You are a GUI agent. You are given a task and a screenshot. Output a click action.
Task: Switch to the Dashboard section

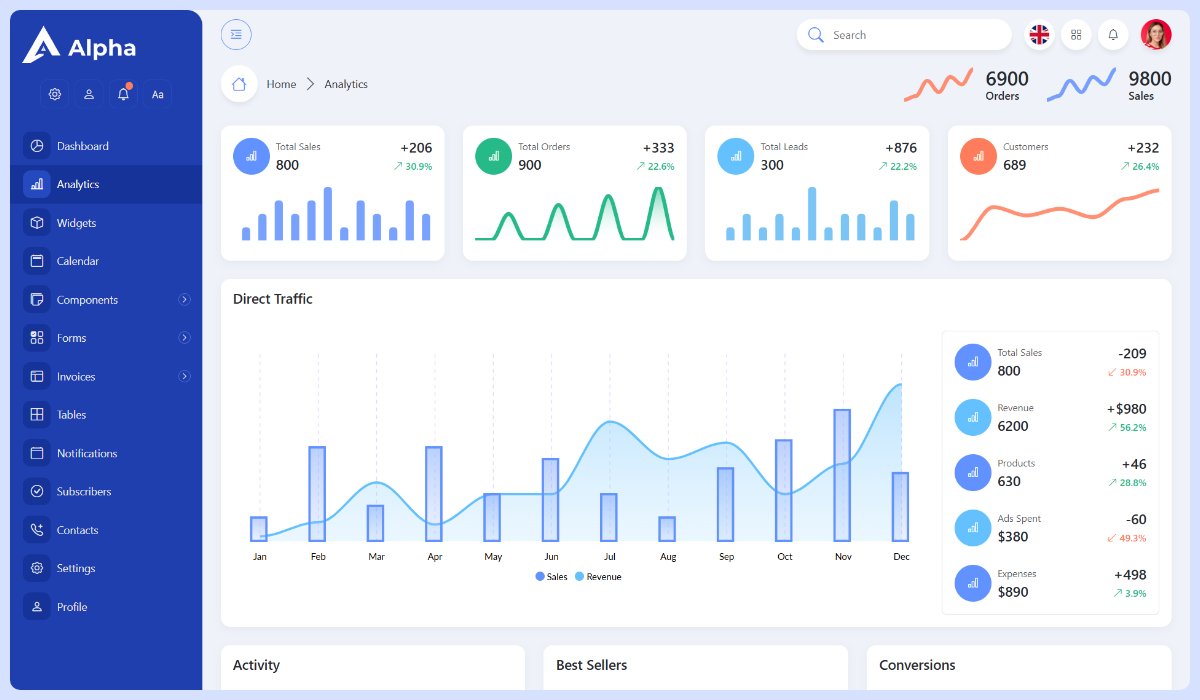tap(82, 145)
